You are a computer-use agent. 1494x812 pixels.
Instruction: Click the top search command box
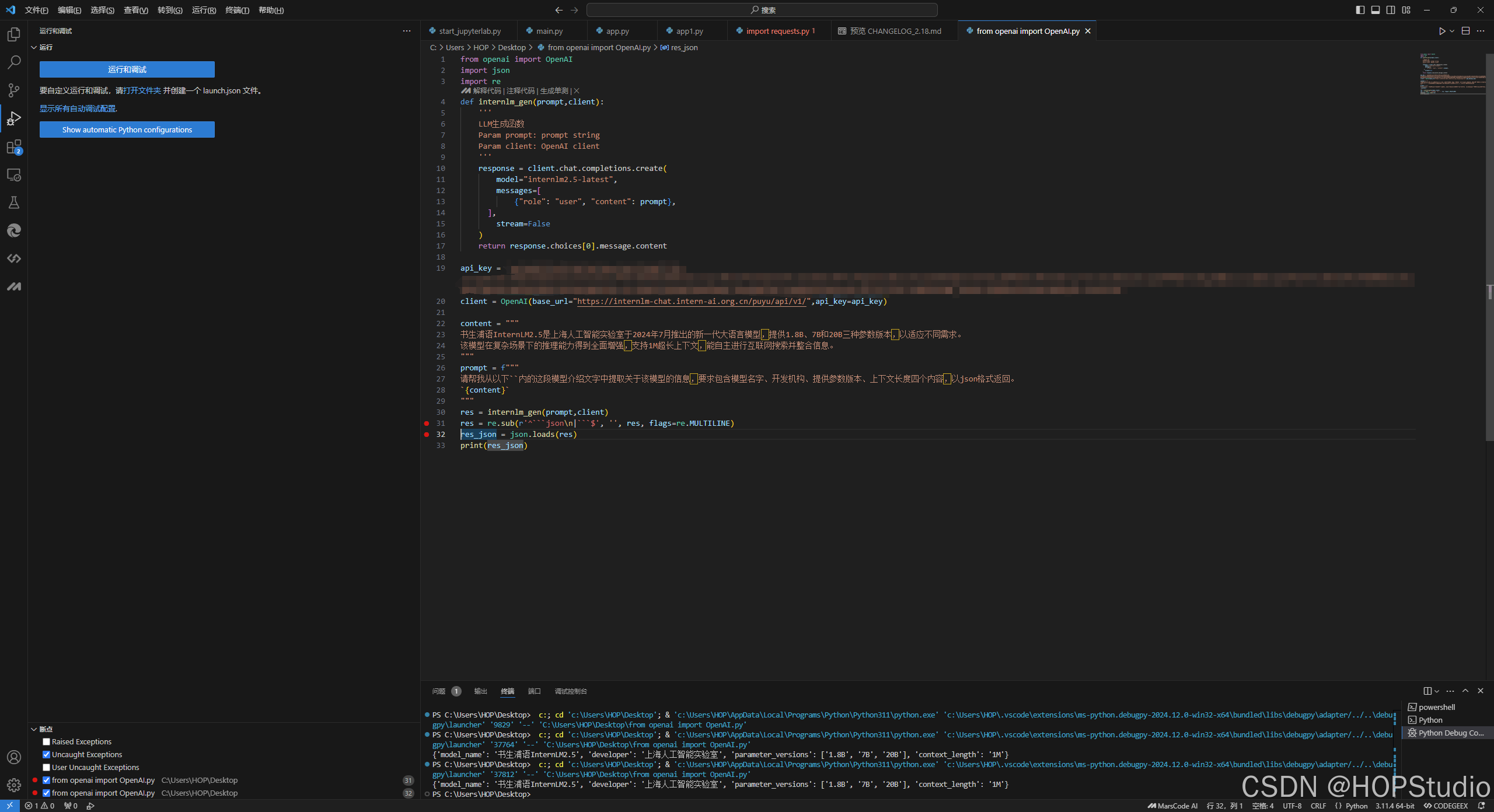pyautogui.click(x=762, y=10)
